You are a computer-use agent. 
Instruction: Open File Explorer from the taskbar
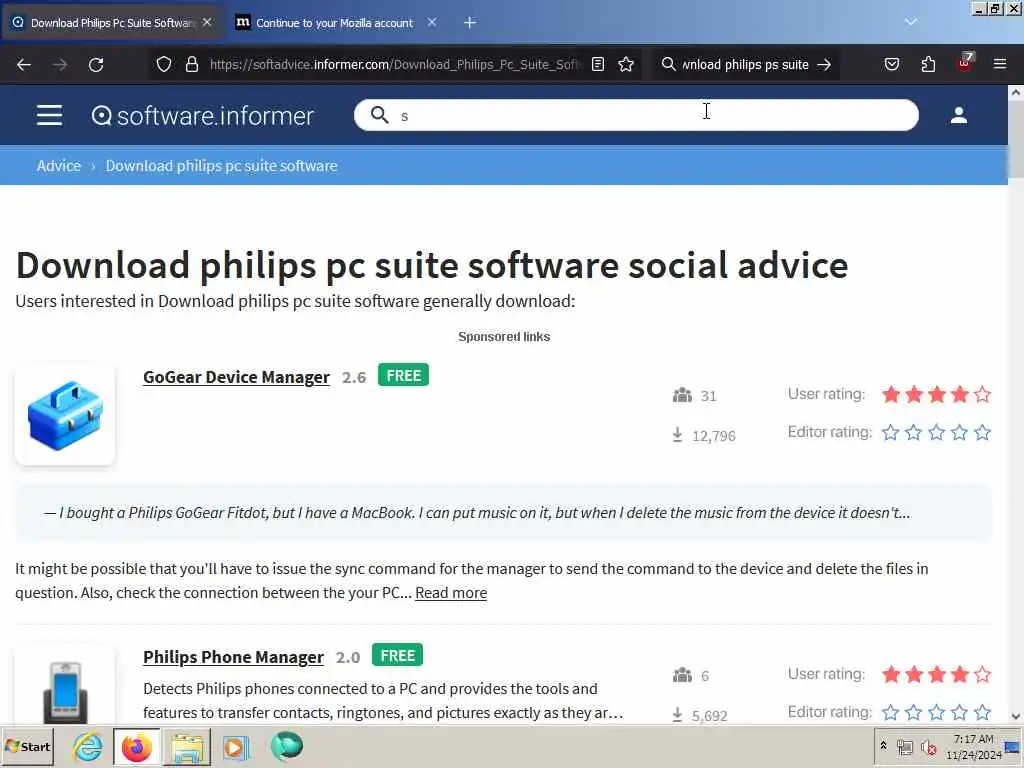(187, 747)
